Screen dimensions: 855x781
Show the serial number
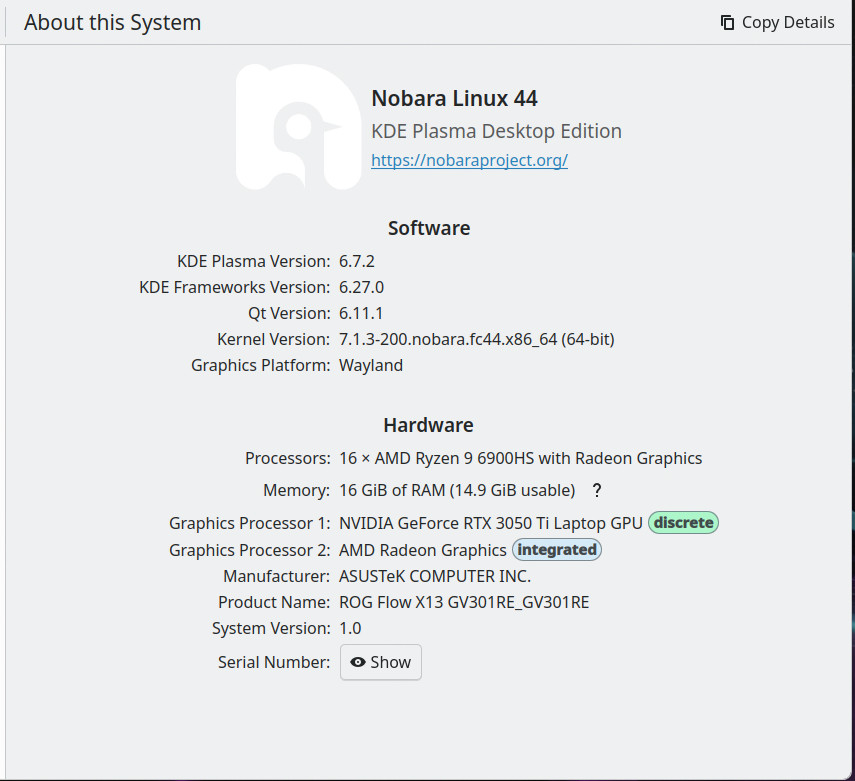pos(381,662)
